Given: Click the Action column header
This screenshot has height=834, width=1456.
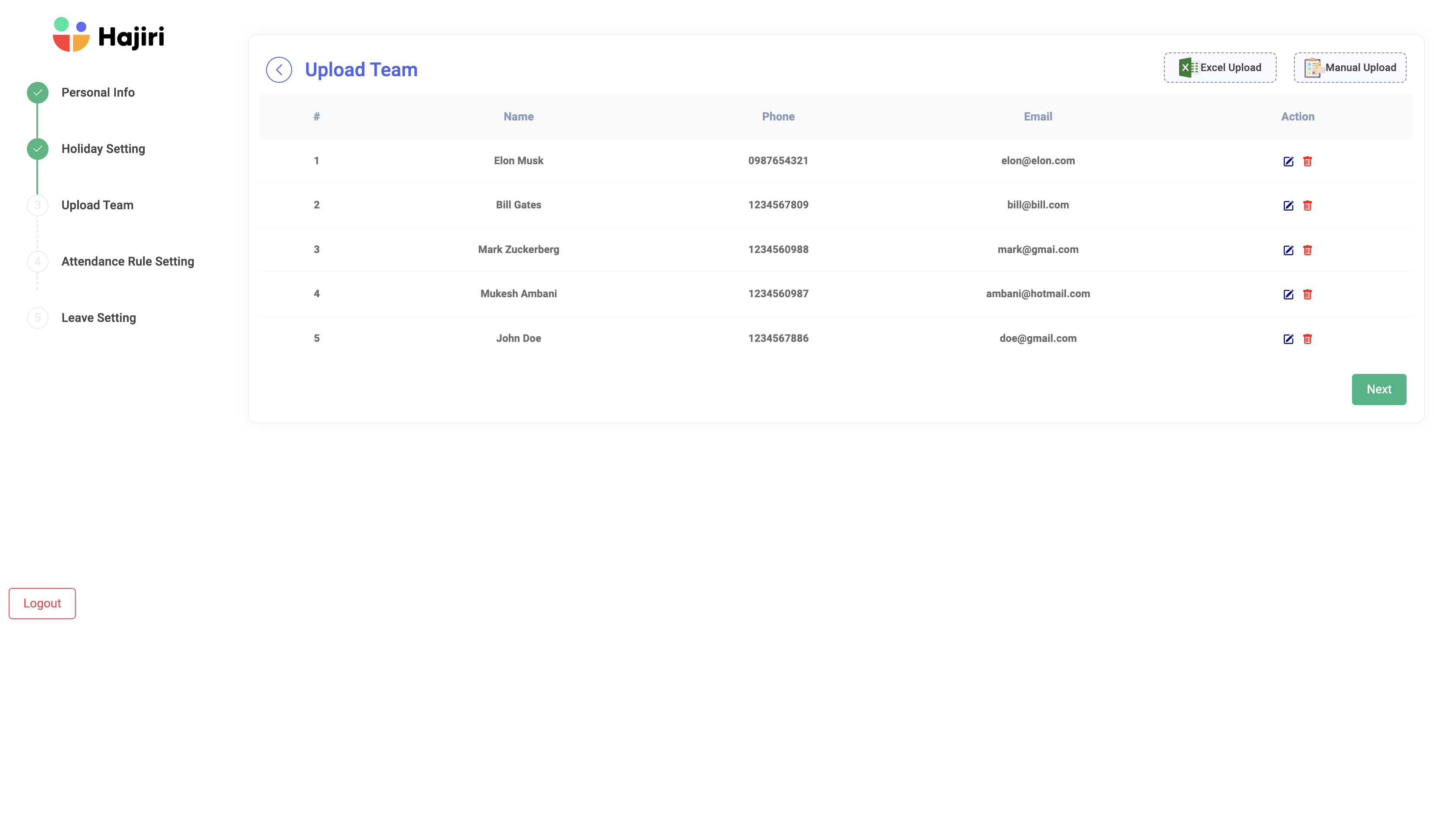Looking at the screenshot, I should coord(1297,117).
